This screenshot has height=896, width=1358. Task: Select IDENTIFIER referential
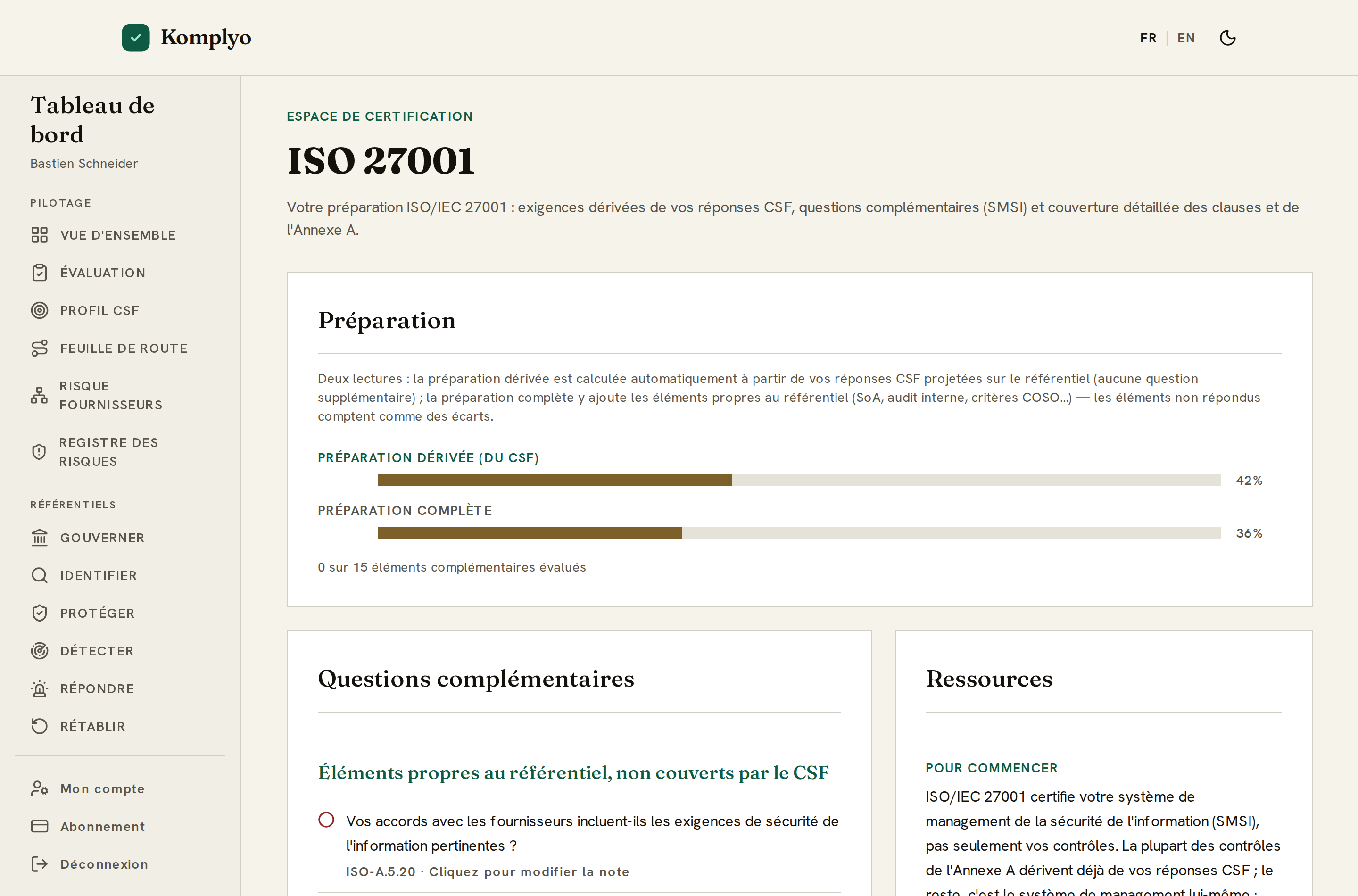pyautogui.click(x=99, y=575)
